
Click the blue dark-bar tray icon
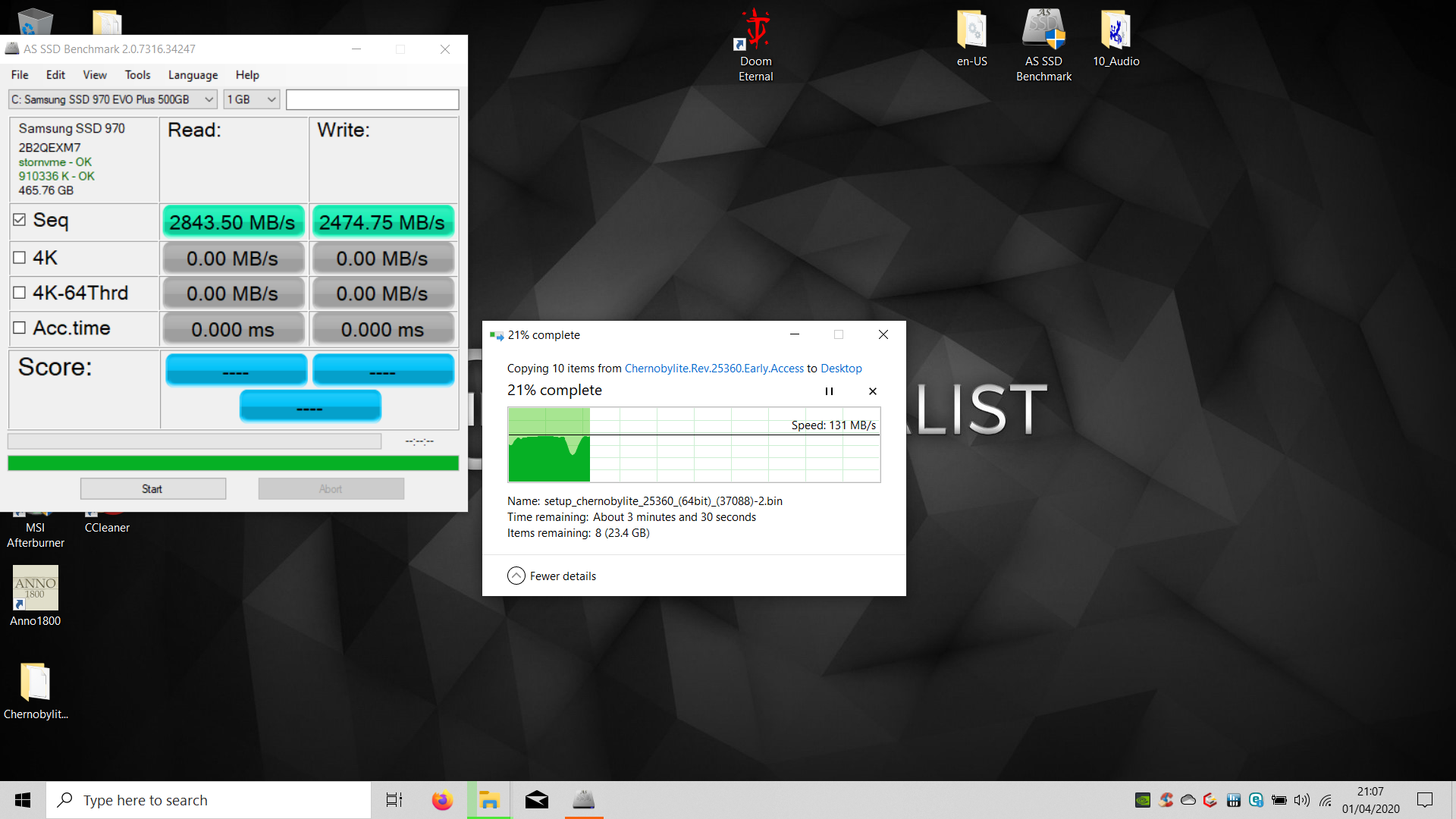(1234, 800)
